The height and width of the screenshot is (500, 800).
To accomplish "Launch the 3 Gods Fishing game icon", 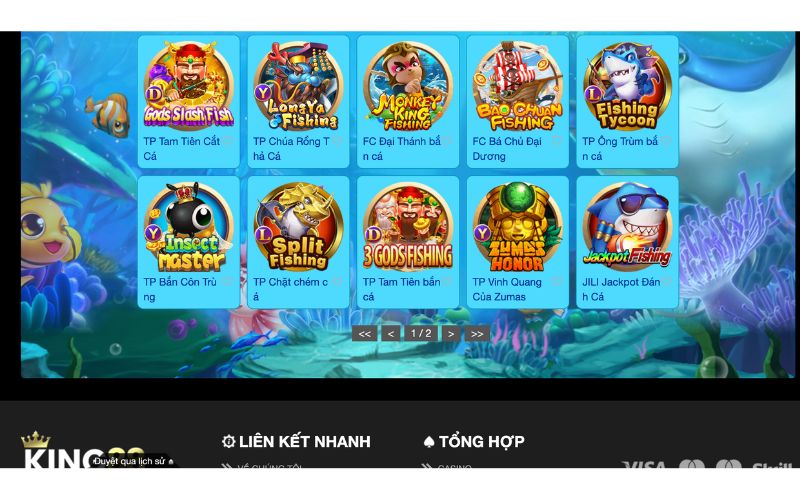I will [x=408, y=226].
